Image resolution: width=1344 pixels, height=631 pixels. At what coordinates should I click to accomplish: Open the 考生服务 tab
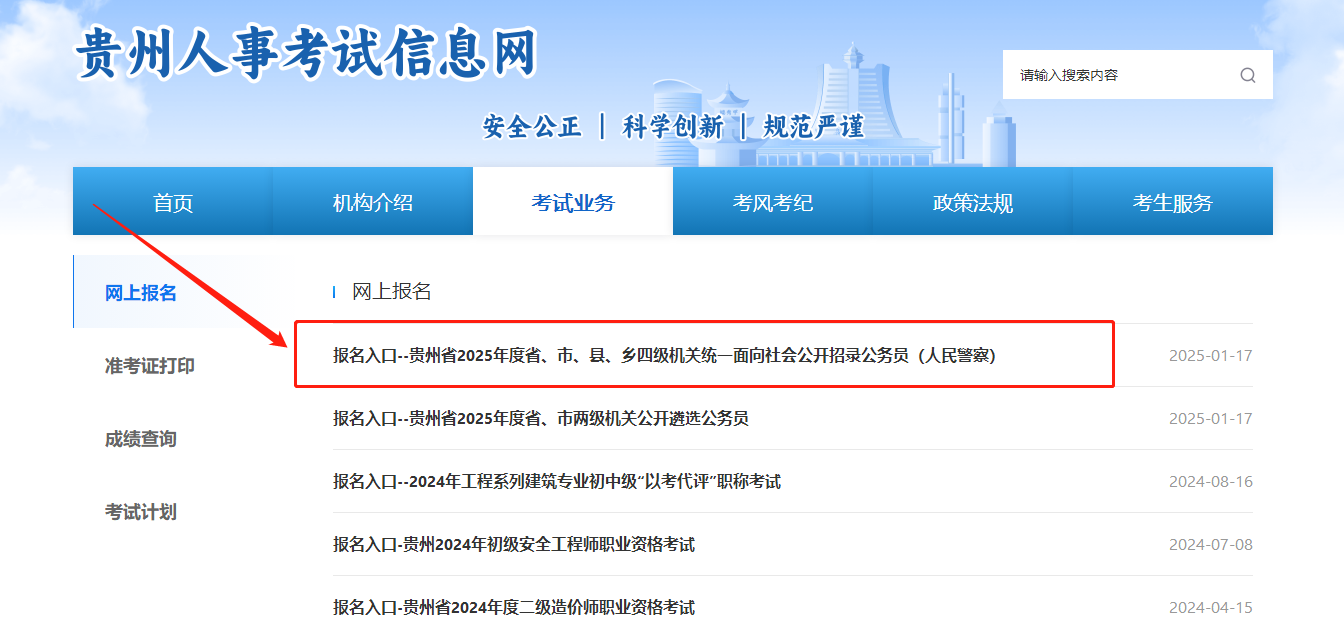(x=1173, y=202)
